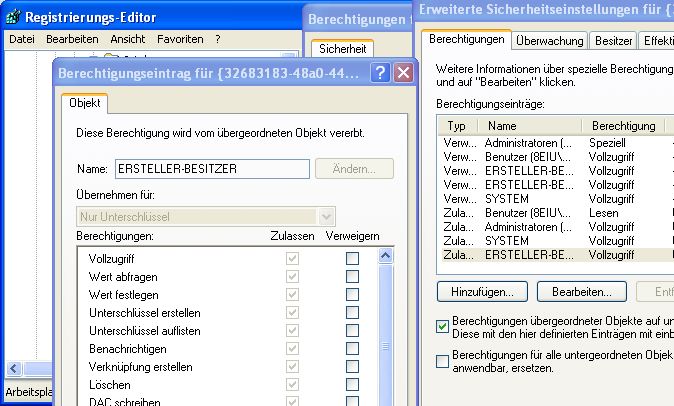Click the Registry Editor title bar icon
674x406 pixels.
click(x=13, y=17)
